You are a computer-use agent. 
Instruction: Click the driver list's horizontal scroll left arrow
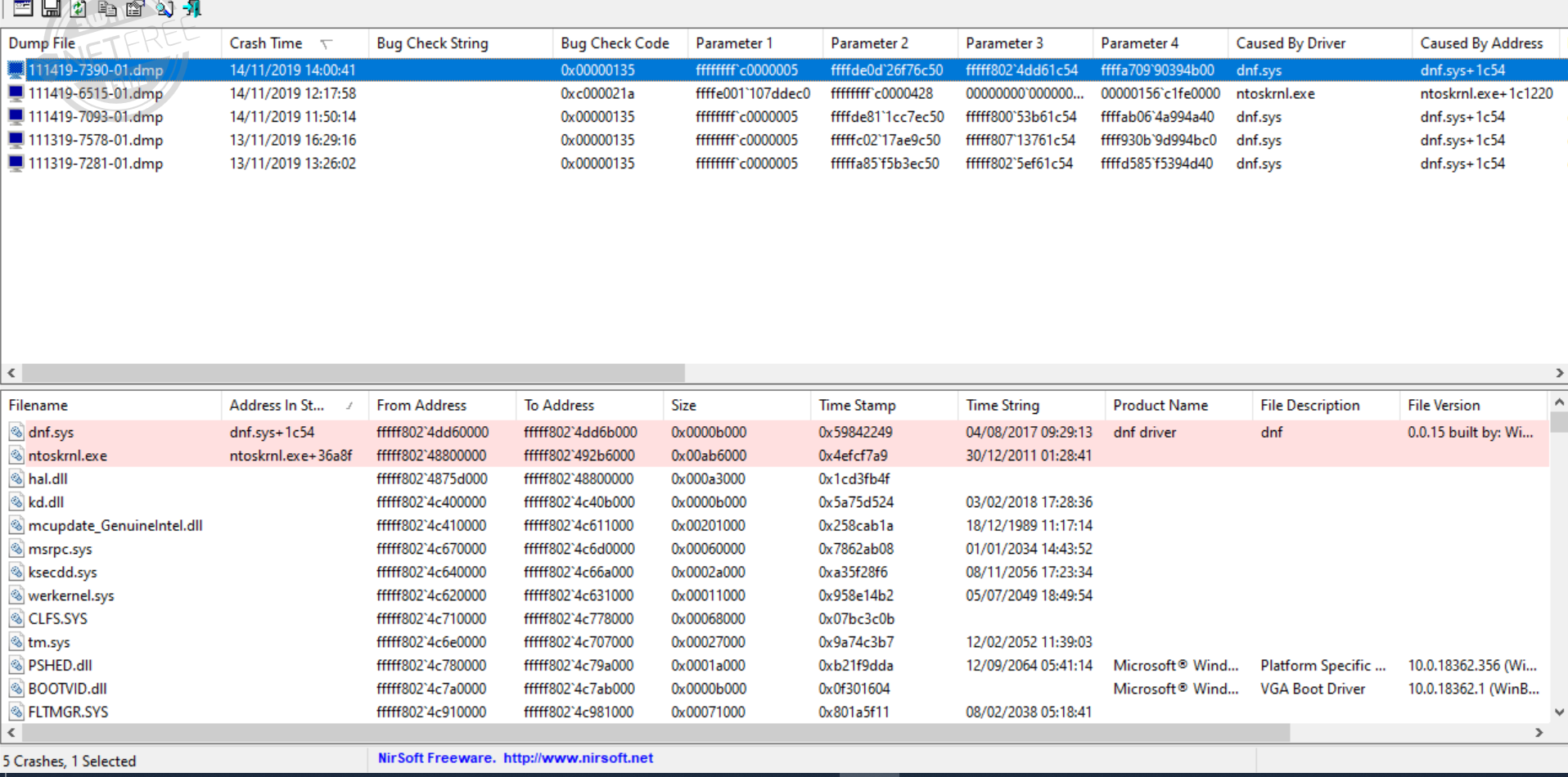11,733
